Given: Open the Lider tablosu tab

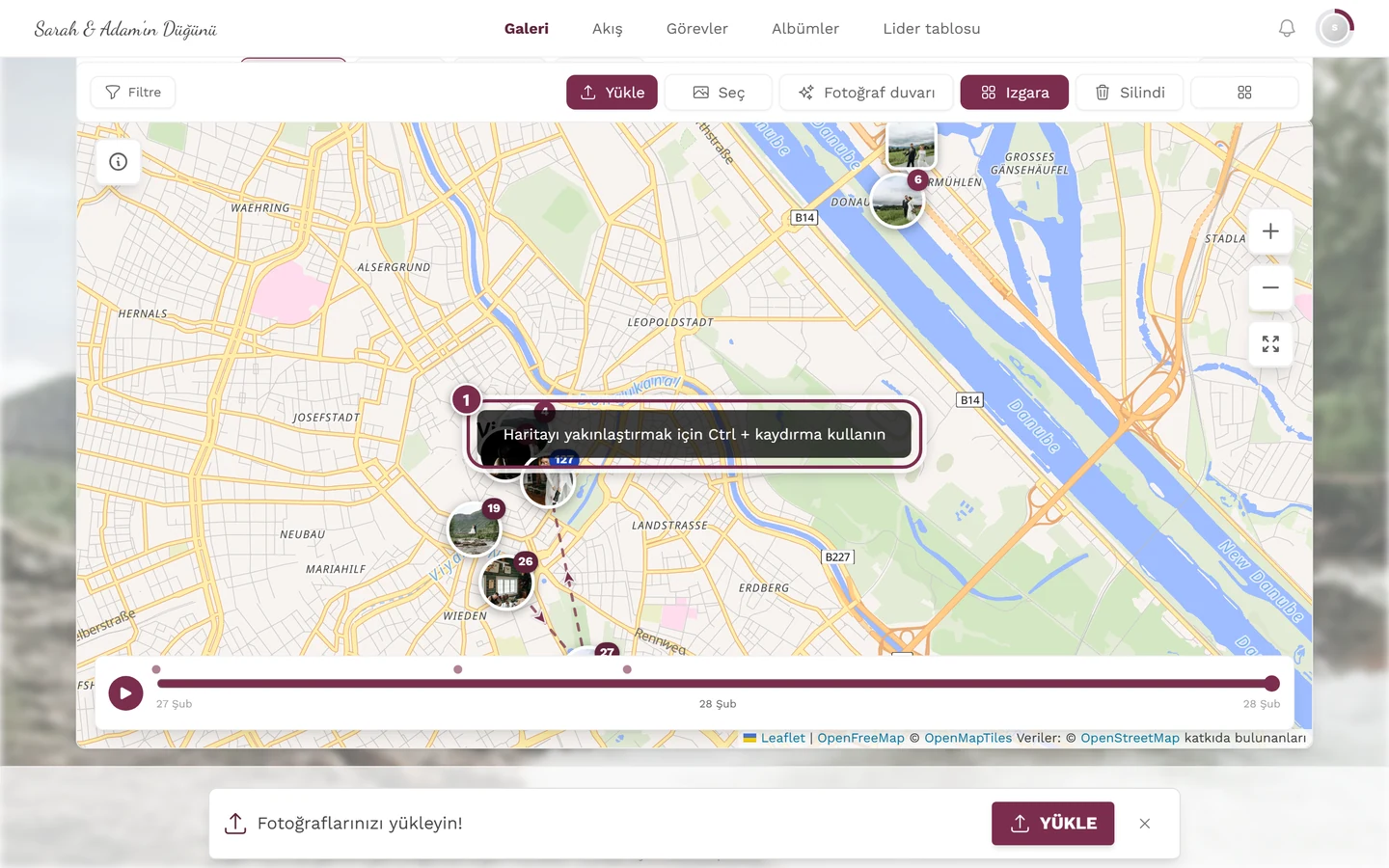Looking at the screenshot, I should pos(932,29).
